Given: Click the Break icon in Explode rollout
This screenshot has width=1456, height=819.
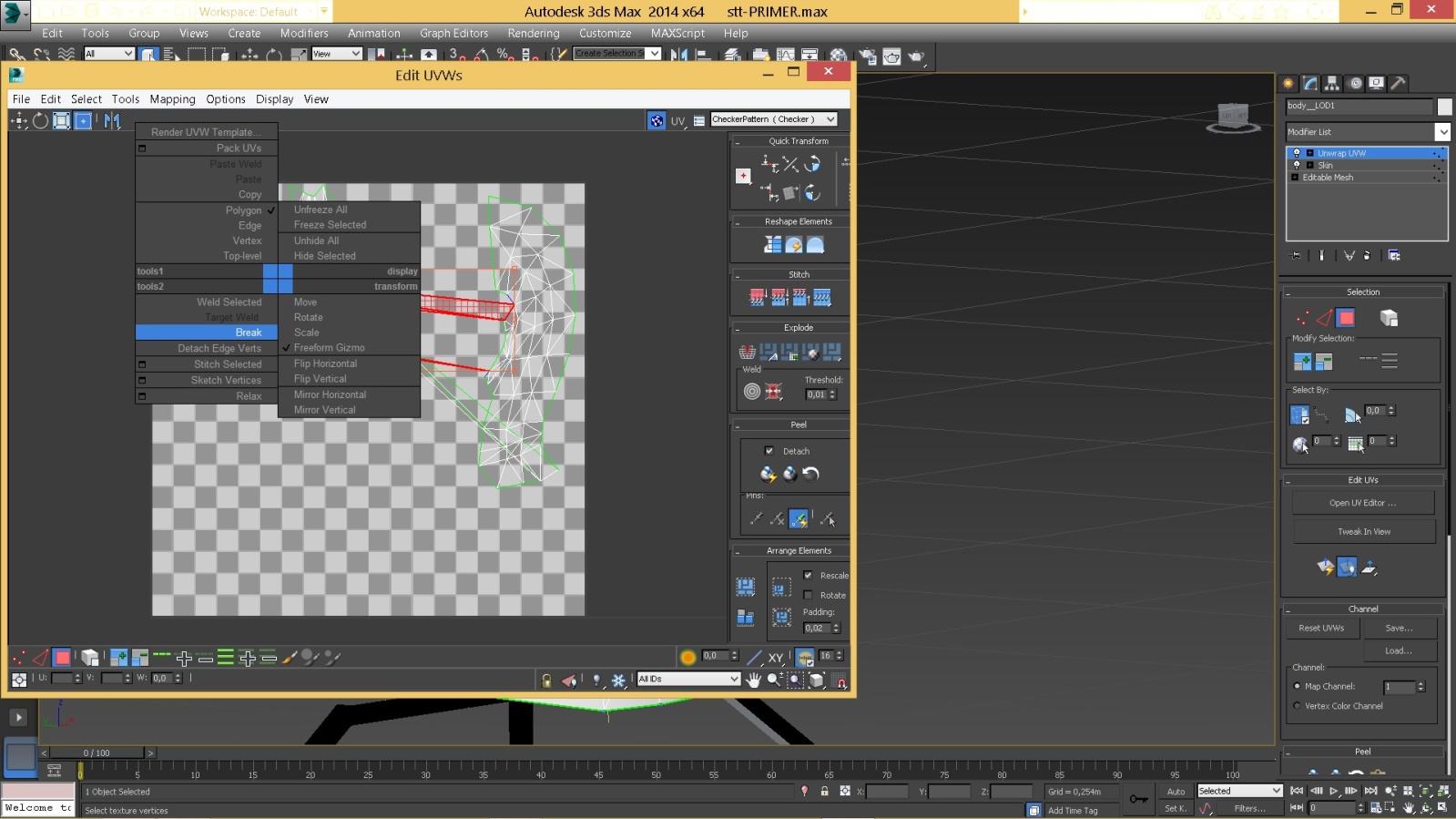Looking at the screenshot, I should [x=747, y=352].
